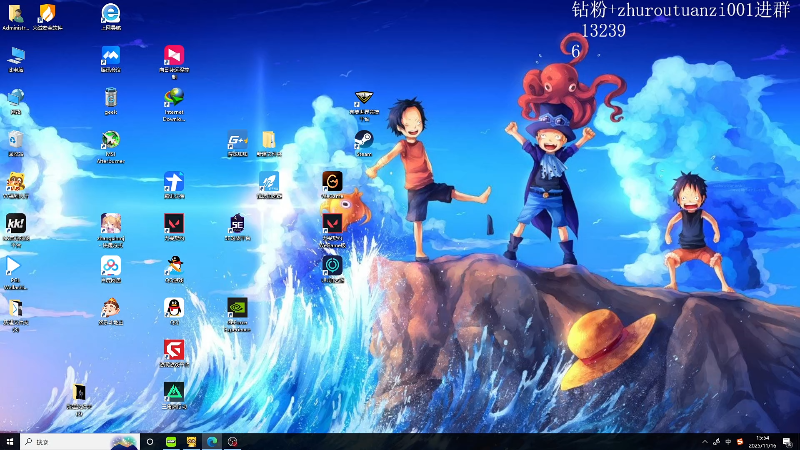The width and height of the screenshot is (800, 450).
Task: Toggle the Chinese input mode indicator
Action: click(728, 442)
